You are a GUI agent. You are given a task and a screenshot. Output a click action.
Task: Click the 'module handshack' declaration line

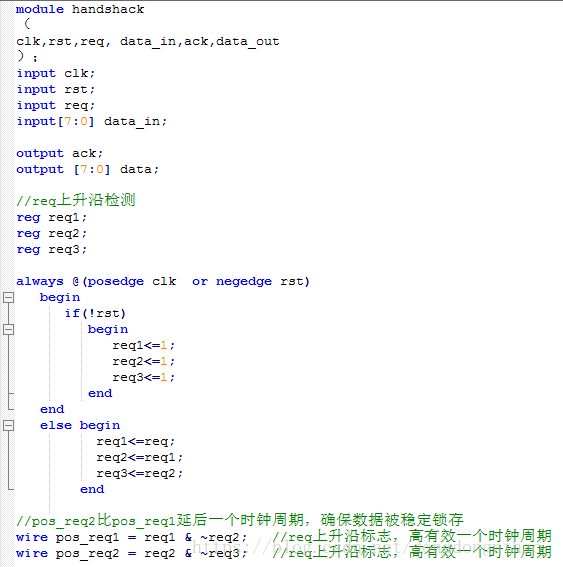(x=80, y=9)
